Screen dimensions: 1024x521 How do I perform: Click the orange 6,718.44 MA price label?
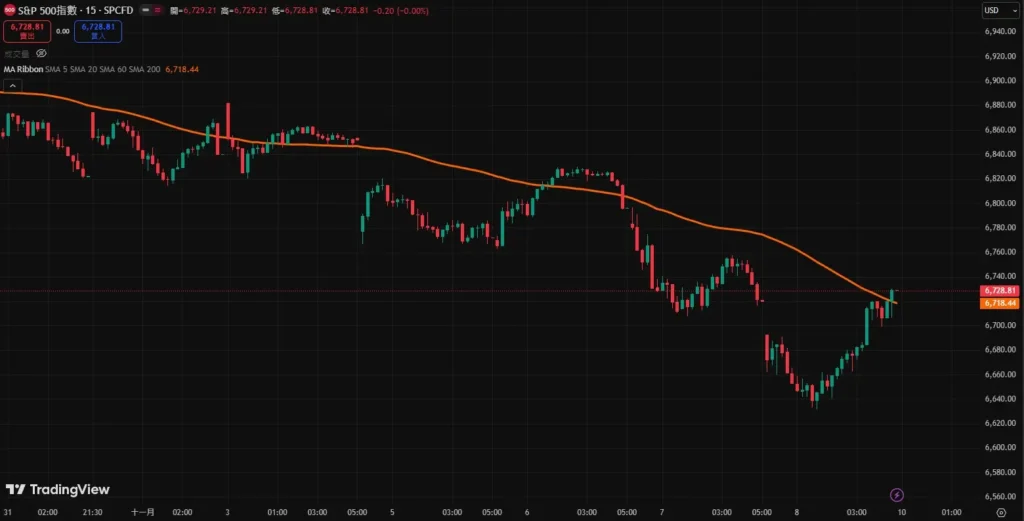tap(1001, 302)
